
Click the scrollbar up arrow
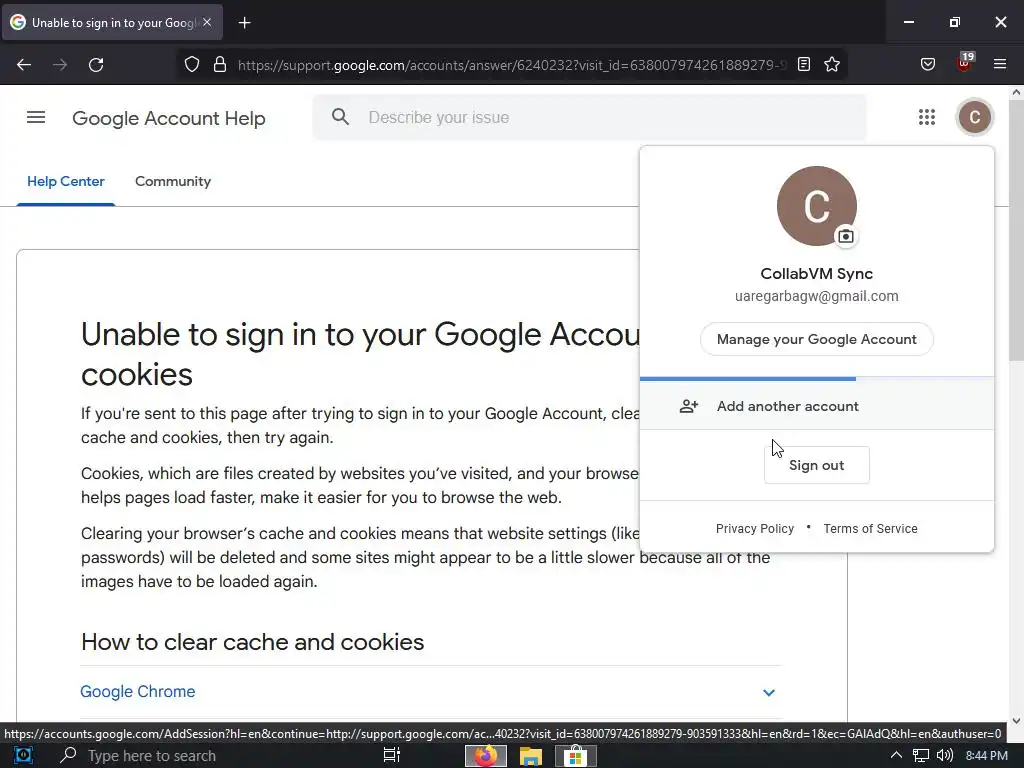coord(1016,93)
